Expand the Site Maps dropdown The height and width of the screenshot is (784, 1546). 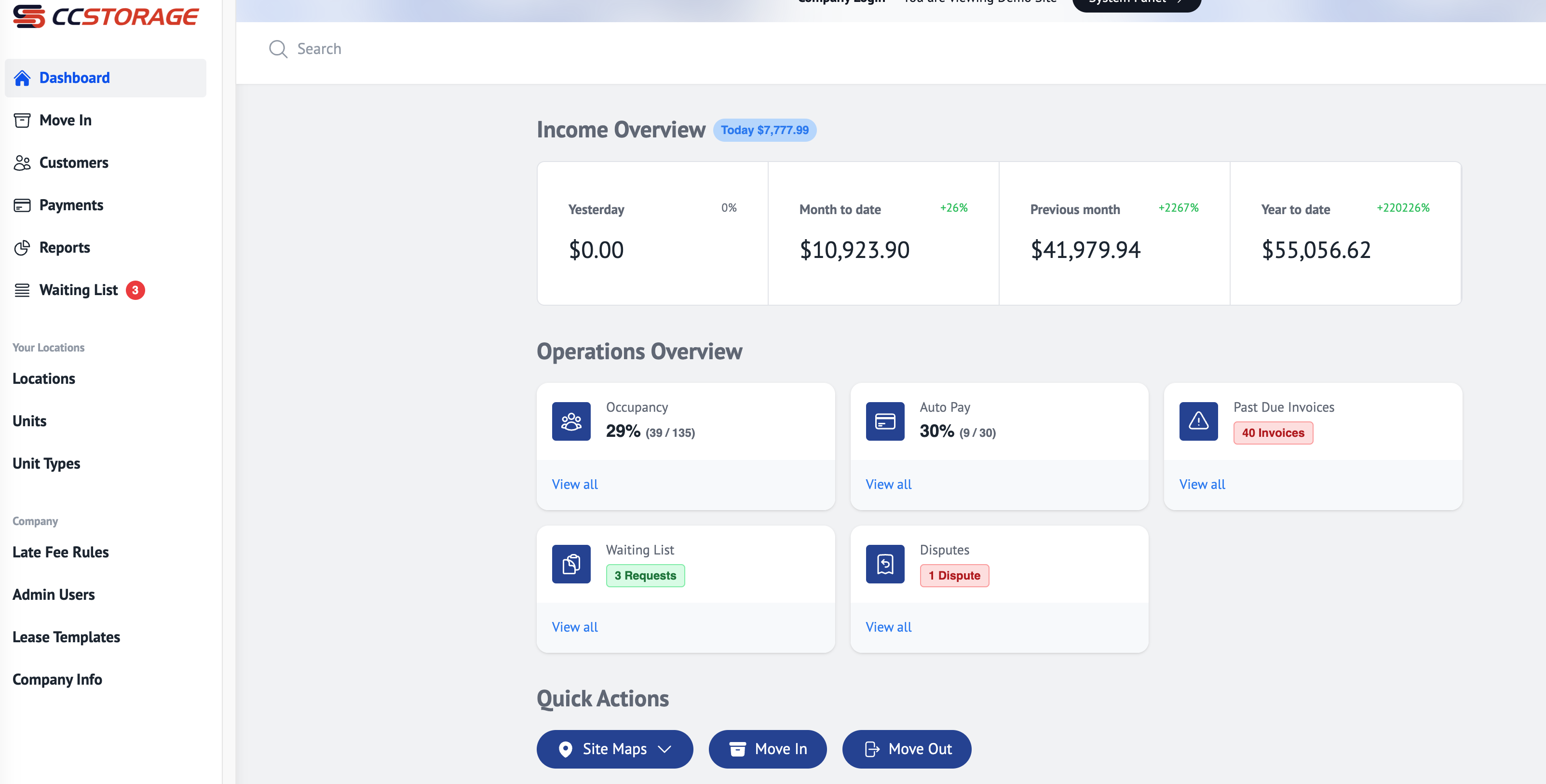(614, 749)
